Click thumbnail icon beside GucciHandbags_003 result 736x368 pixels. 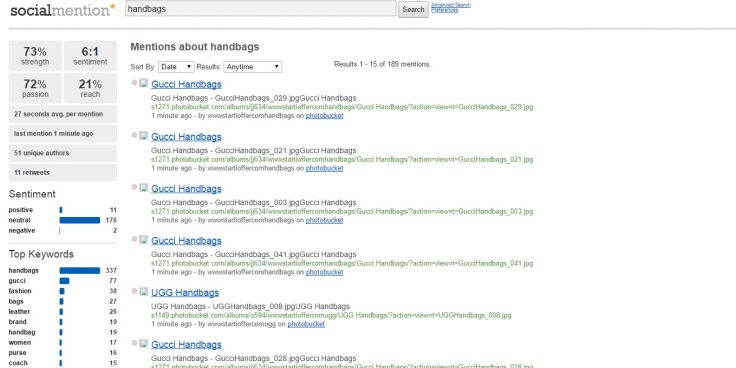144,188
